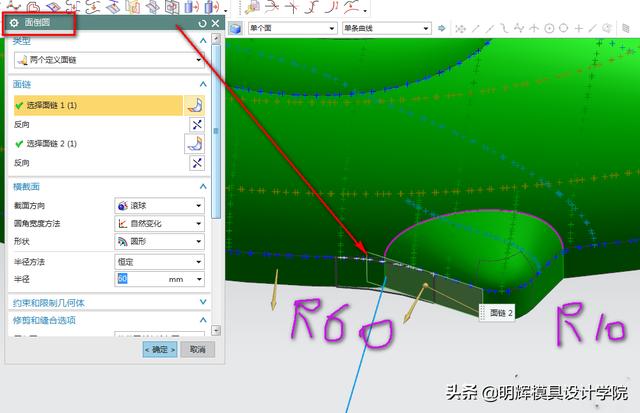Image resolution: width=640 pixels, height=413 pixels.
Task: Click the blue arrow next to curve rule
Action: [442, 28]
